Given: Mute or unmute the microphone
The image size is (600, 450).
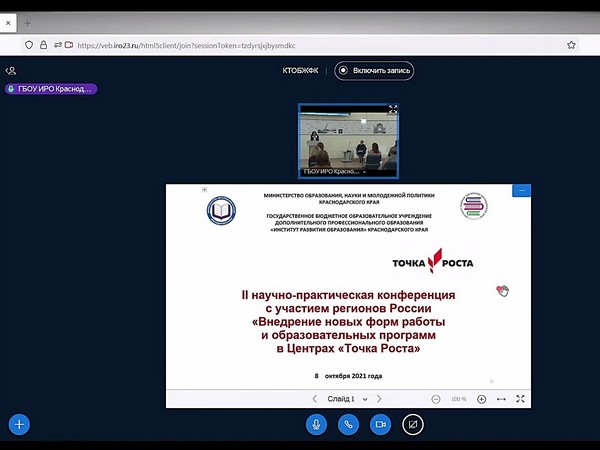Looking at the screenshot, I should [x=316, y=424].
